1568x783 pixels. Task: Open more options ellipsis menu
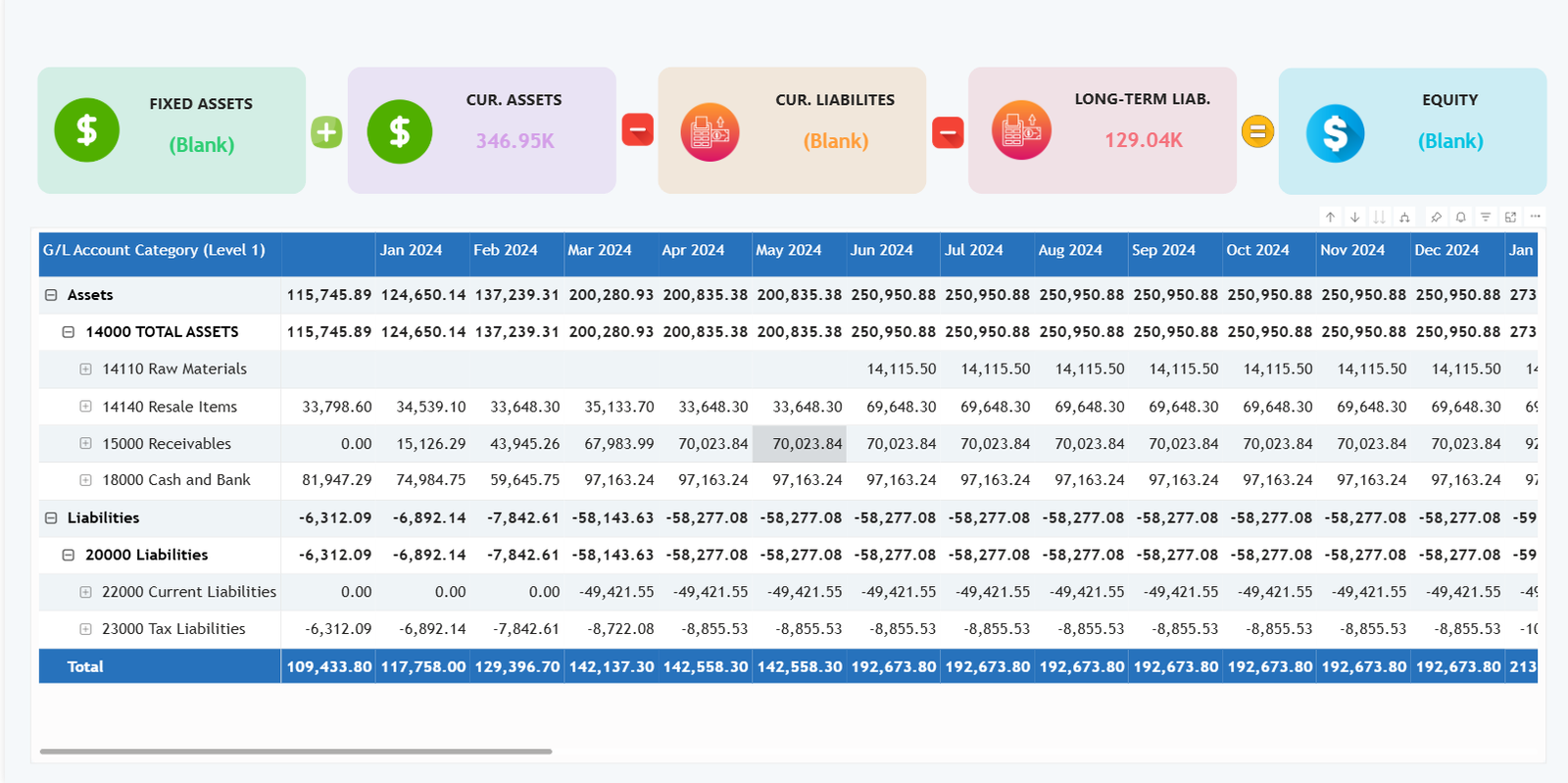(x=1535, y=217)
